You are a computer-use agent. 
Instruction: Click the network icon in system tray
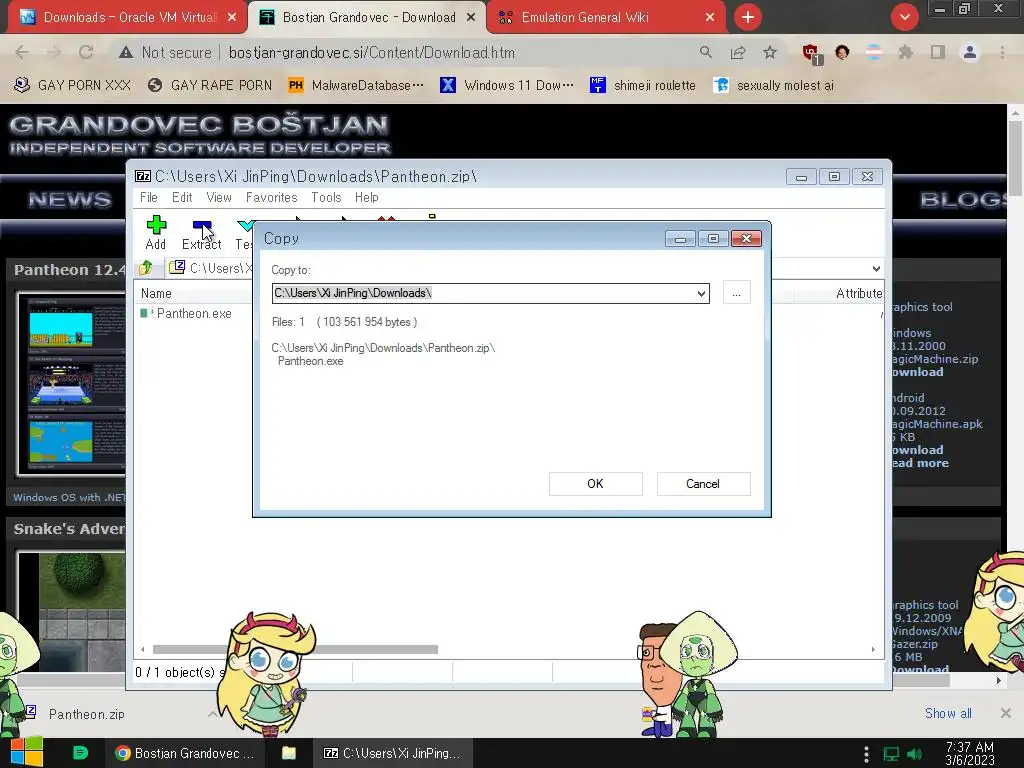pos(891,754)
